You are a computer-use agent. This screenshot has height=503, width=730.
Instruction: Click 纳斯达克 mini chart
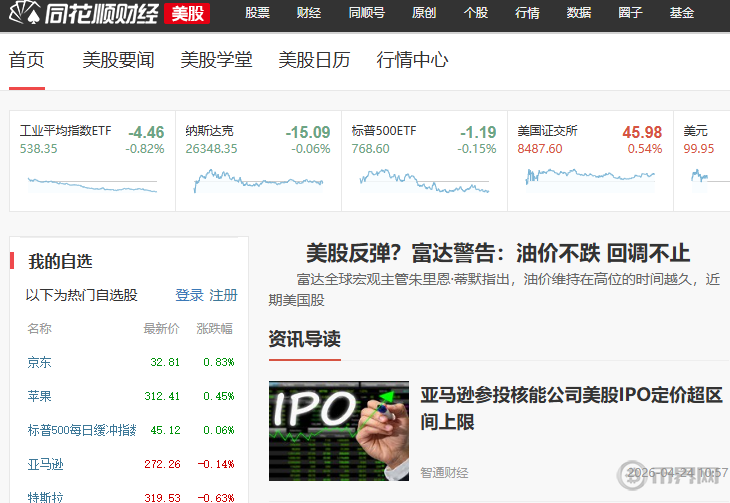(258, 181)
